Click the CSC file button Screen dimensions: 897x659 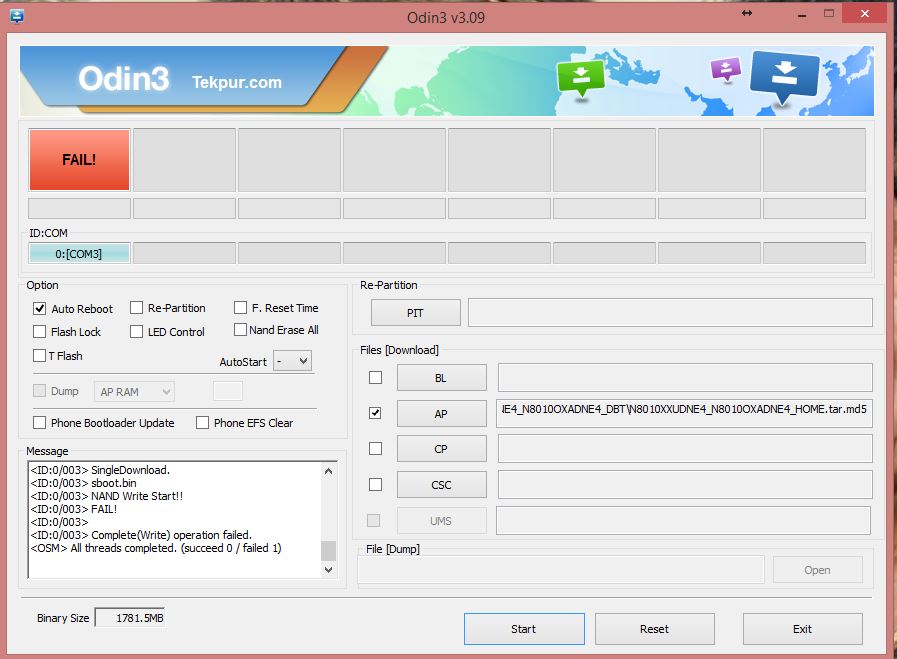(442, 485)
